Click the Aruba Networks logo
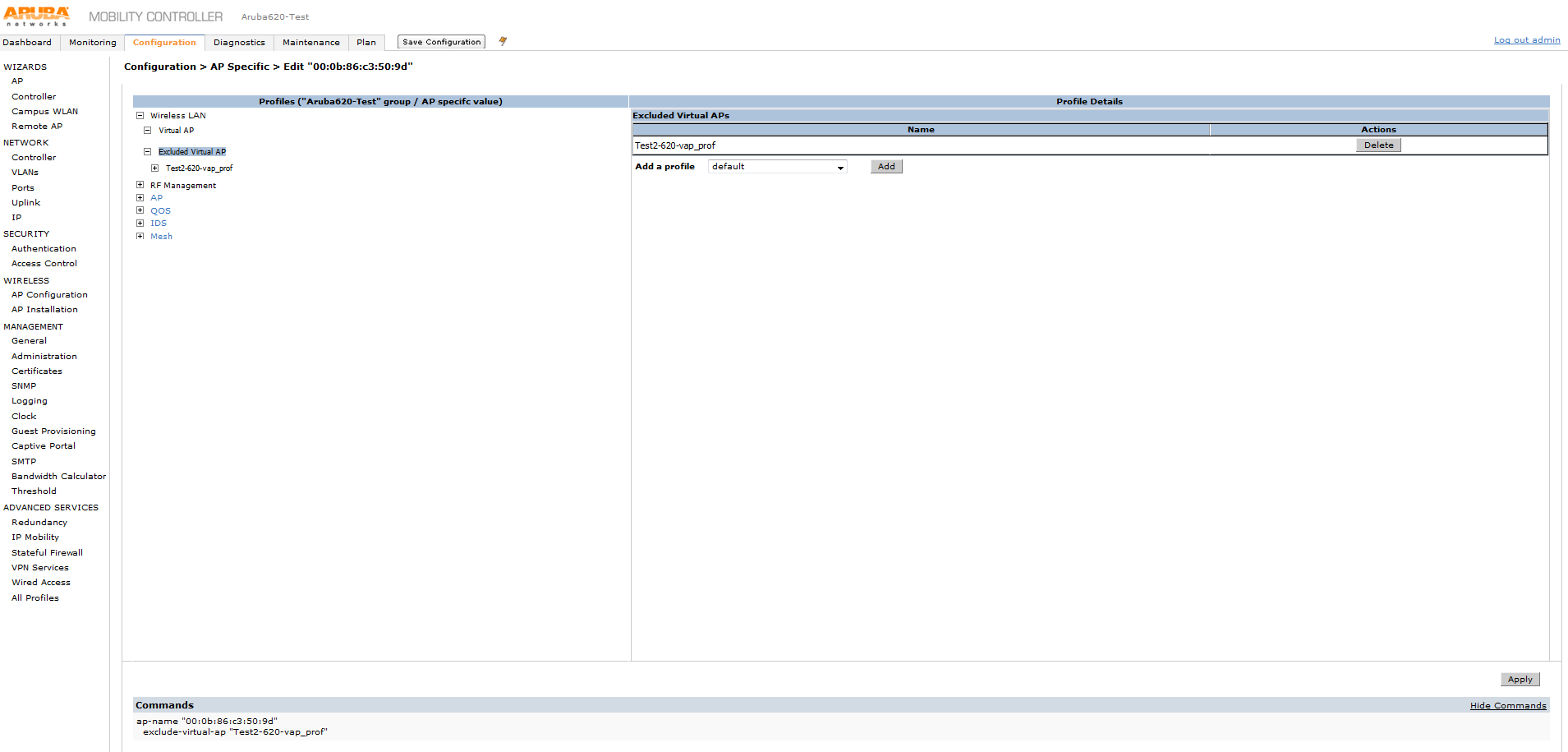The height and width of the screenshot is (752, 1568). [37, 16]
